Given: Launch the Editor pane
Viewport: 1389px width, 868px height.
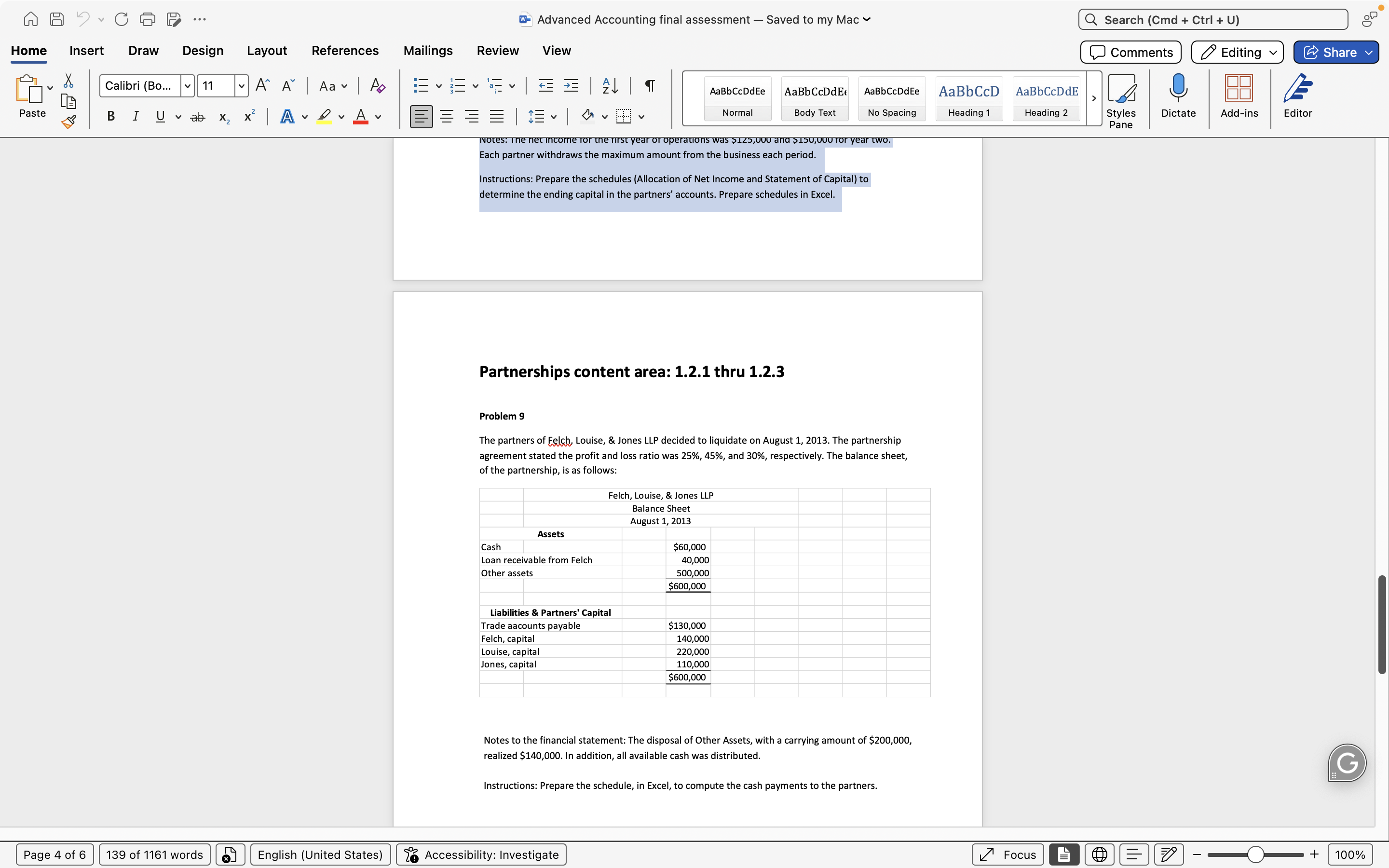Looking at the screenshot, I should 1298,98.
